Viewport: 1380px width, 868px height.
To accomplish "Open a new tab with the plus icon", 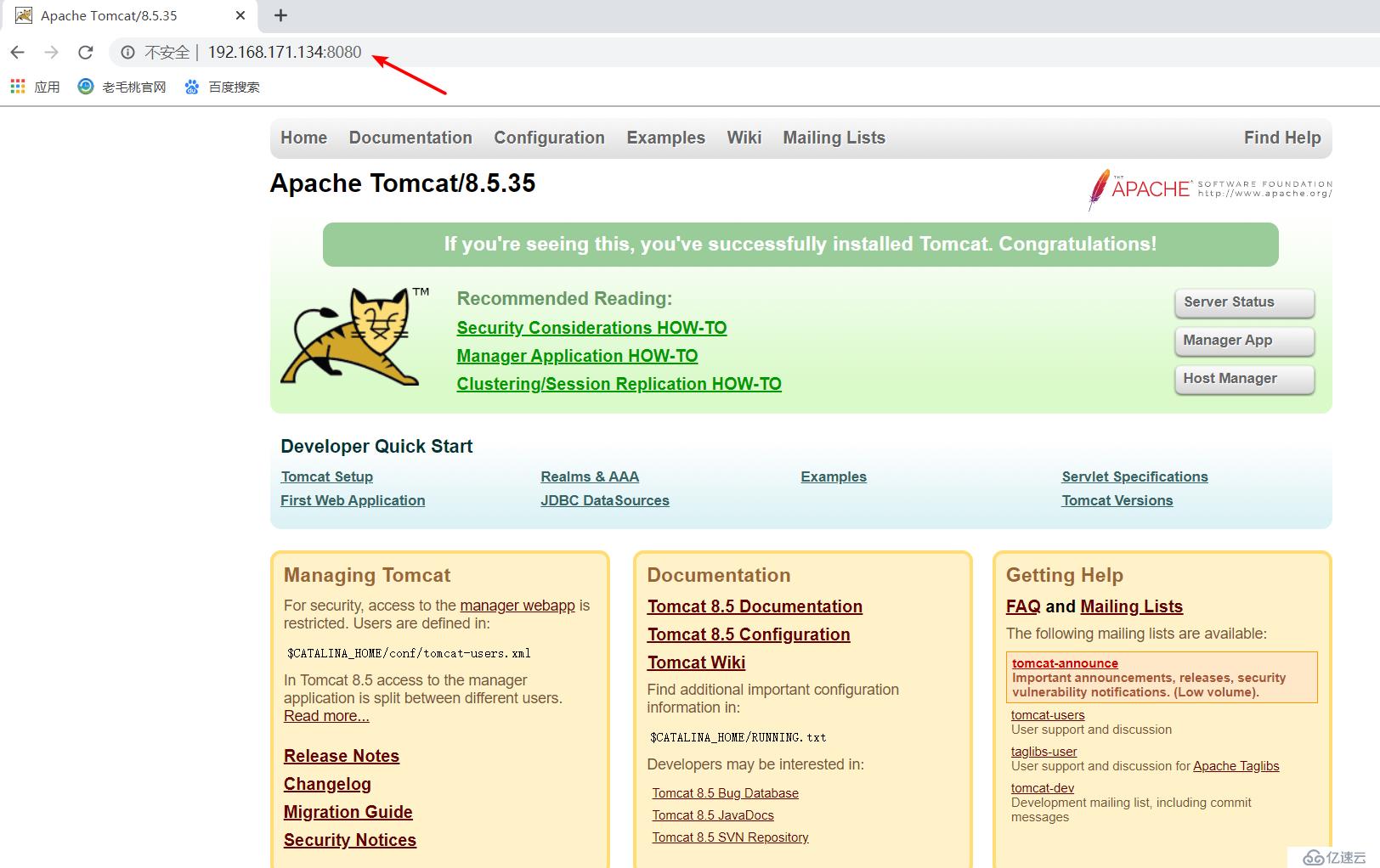I will (x=281, y=15).
